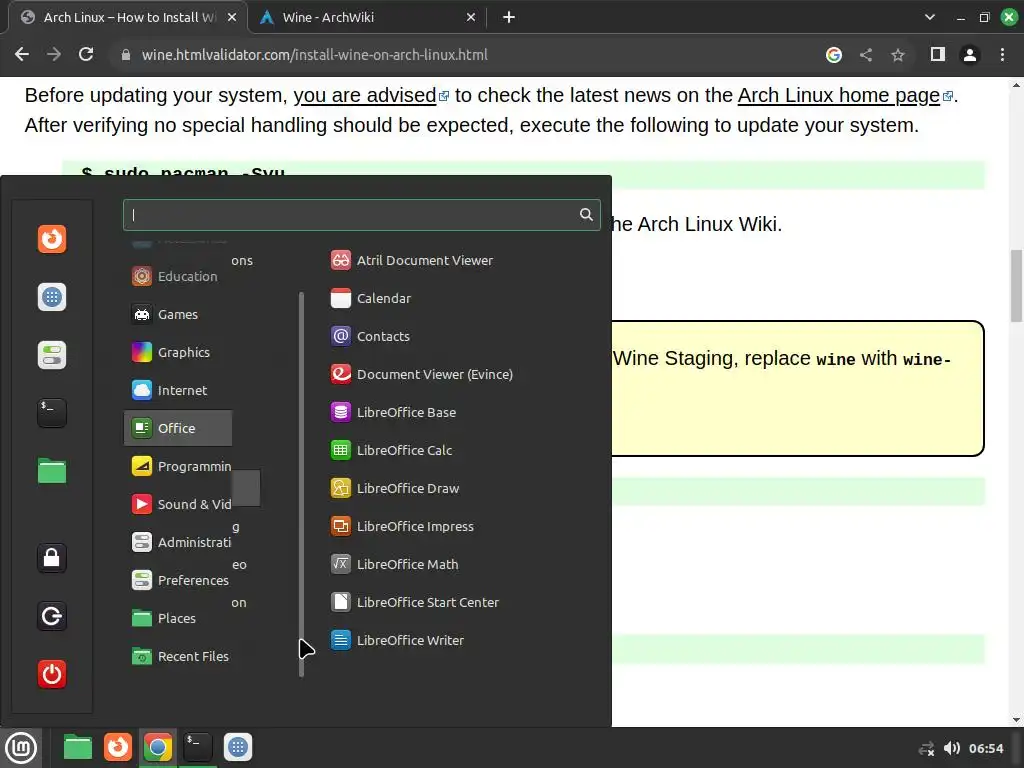This screenshot has height=768, width=1024.
Task: Click the red power-off icon in the menu
Action: [x=52, y=674]
